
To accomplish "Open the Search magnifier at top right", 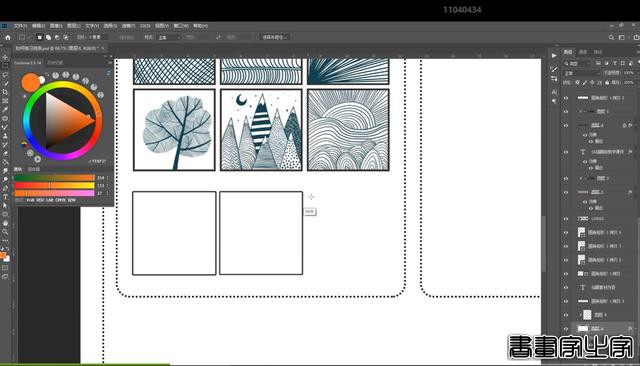I will coord(611,37).
